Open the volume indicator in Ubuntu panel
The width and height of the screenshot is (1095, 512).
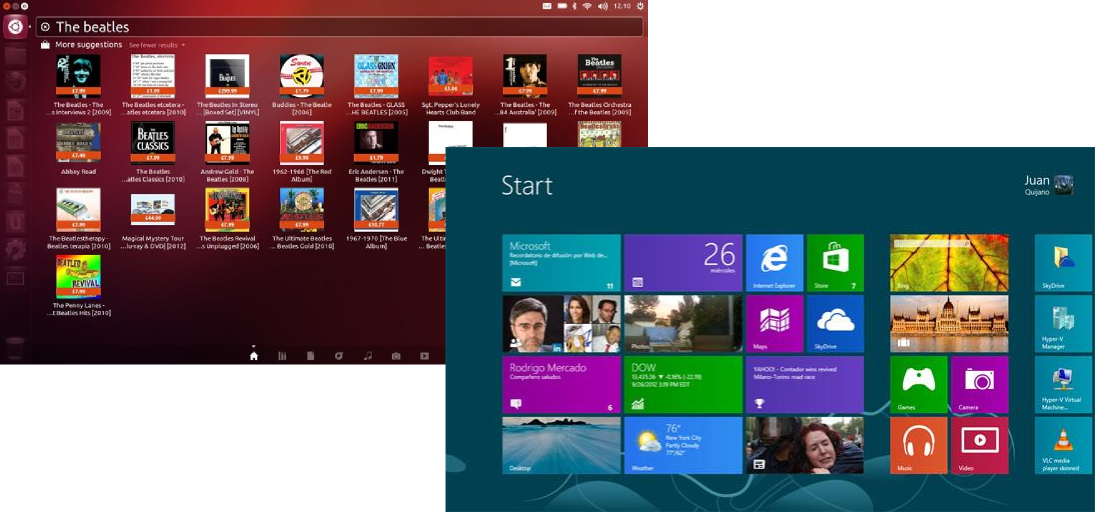click(x=602, y=6)
